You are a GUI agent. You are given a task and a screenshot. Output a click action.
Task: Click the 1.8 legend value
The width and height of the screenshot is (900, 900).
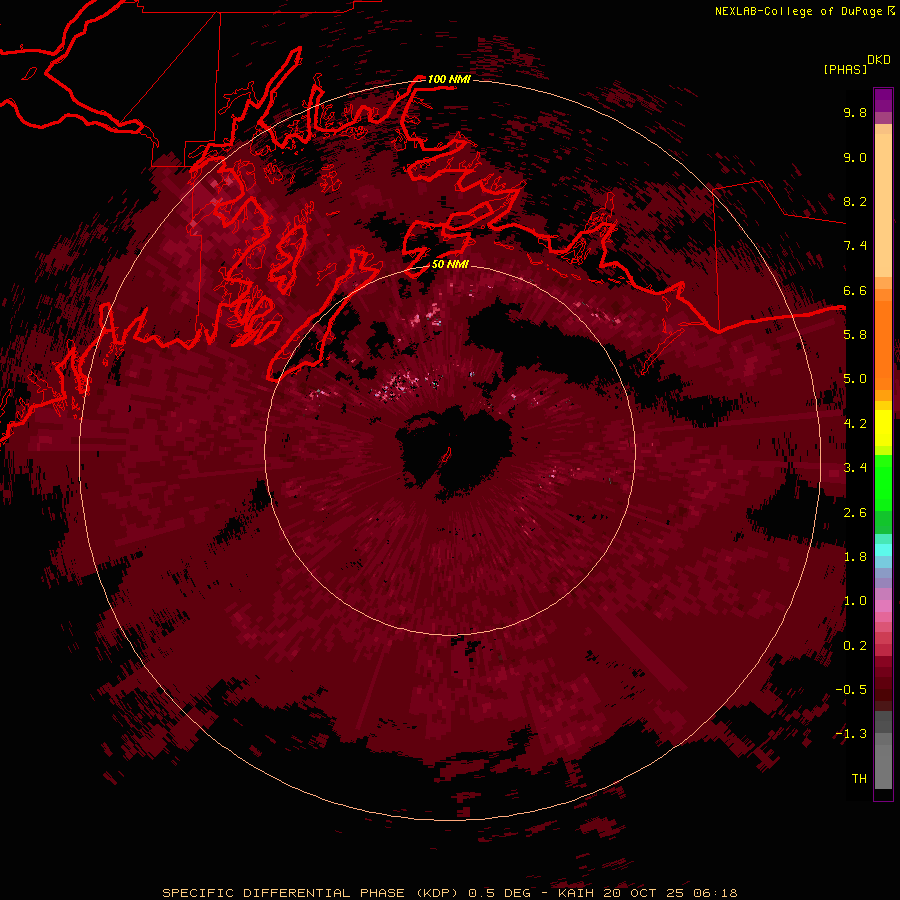pos(855,557)
